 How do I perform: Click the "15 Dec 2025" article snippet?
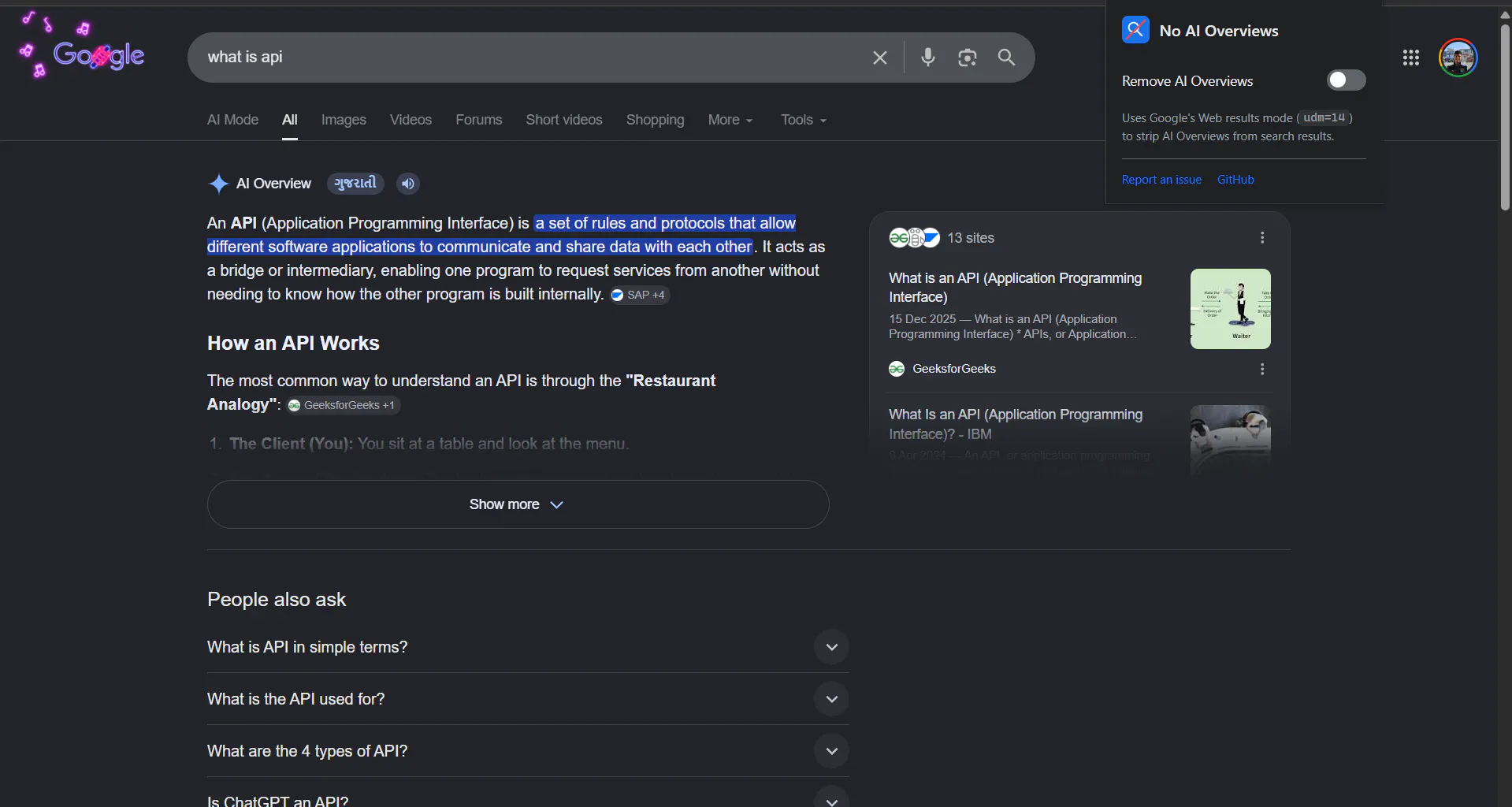point(1012,326)
